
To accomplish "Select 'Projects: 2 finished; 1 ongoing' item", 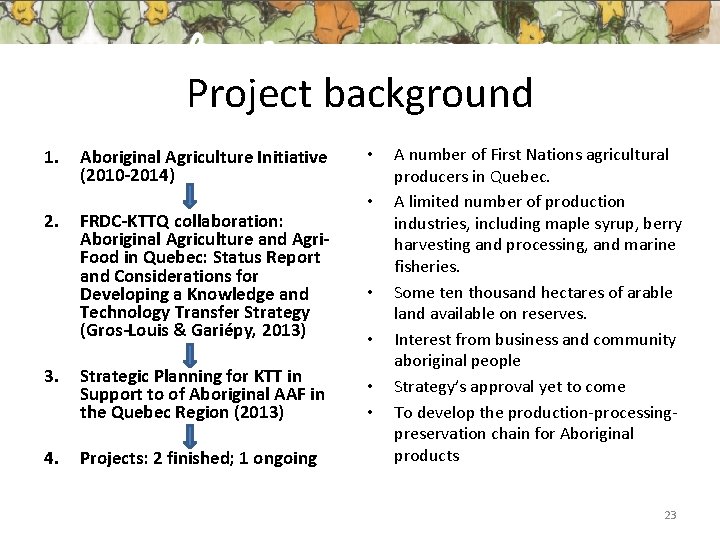I will pyautogui.click(x=198, y=458).
